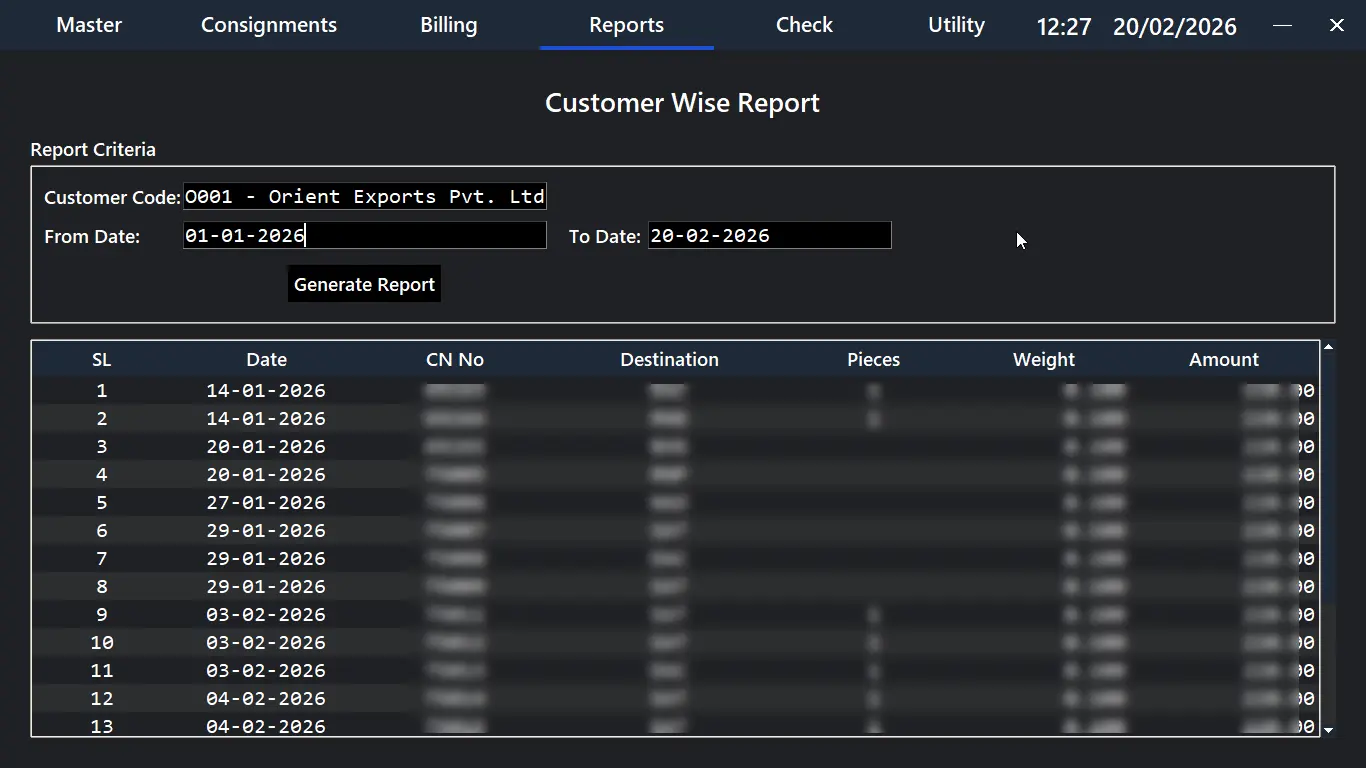1366x768 pixels.
Task: Click into the To Date field
Action: [769, 236]
